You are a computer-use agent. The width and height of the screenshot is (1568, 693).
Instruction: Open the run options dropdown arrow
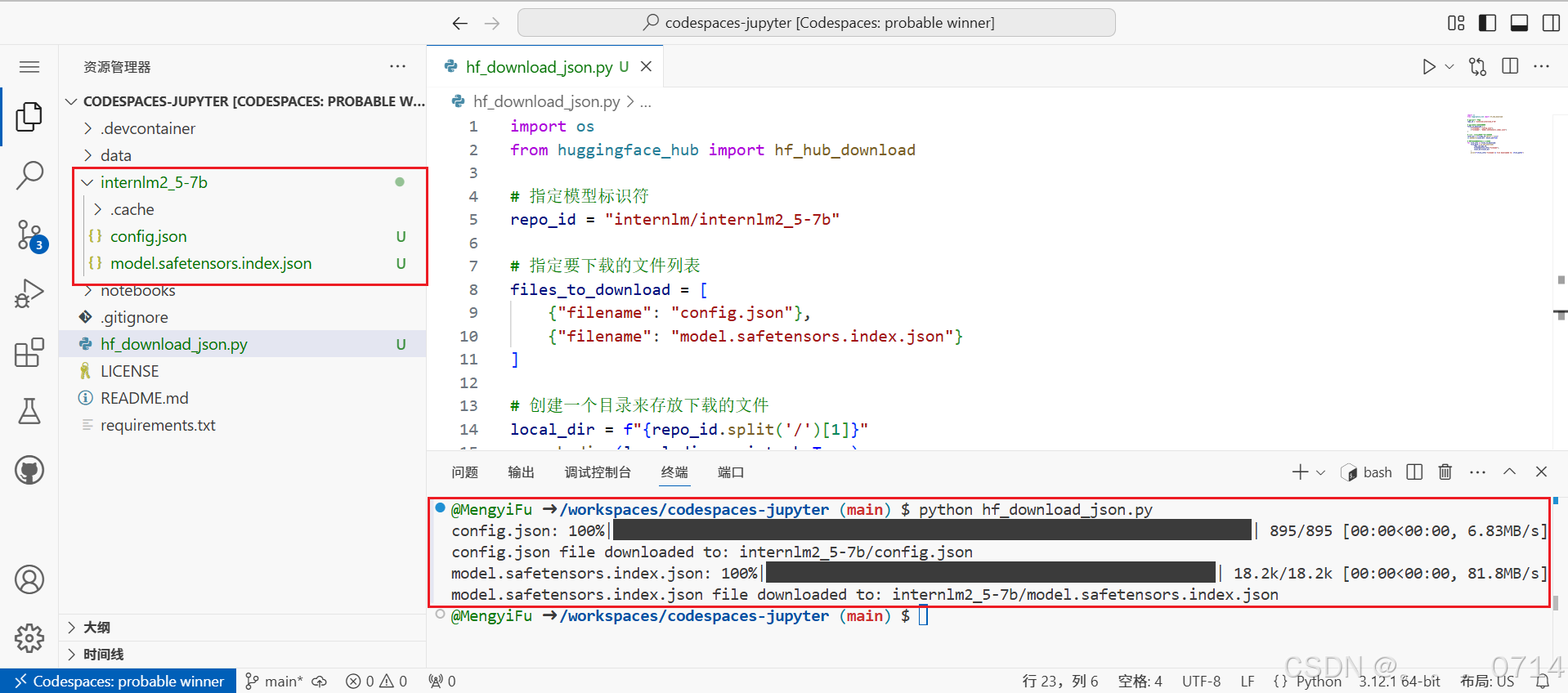coord(1449,67)
